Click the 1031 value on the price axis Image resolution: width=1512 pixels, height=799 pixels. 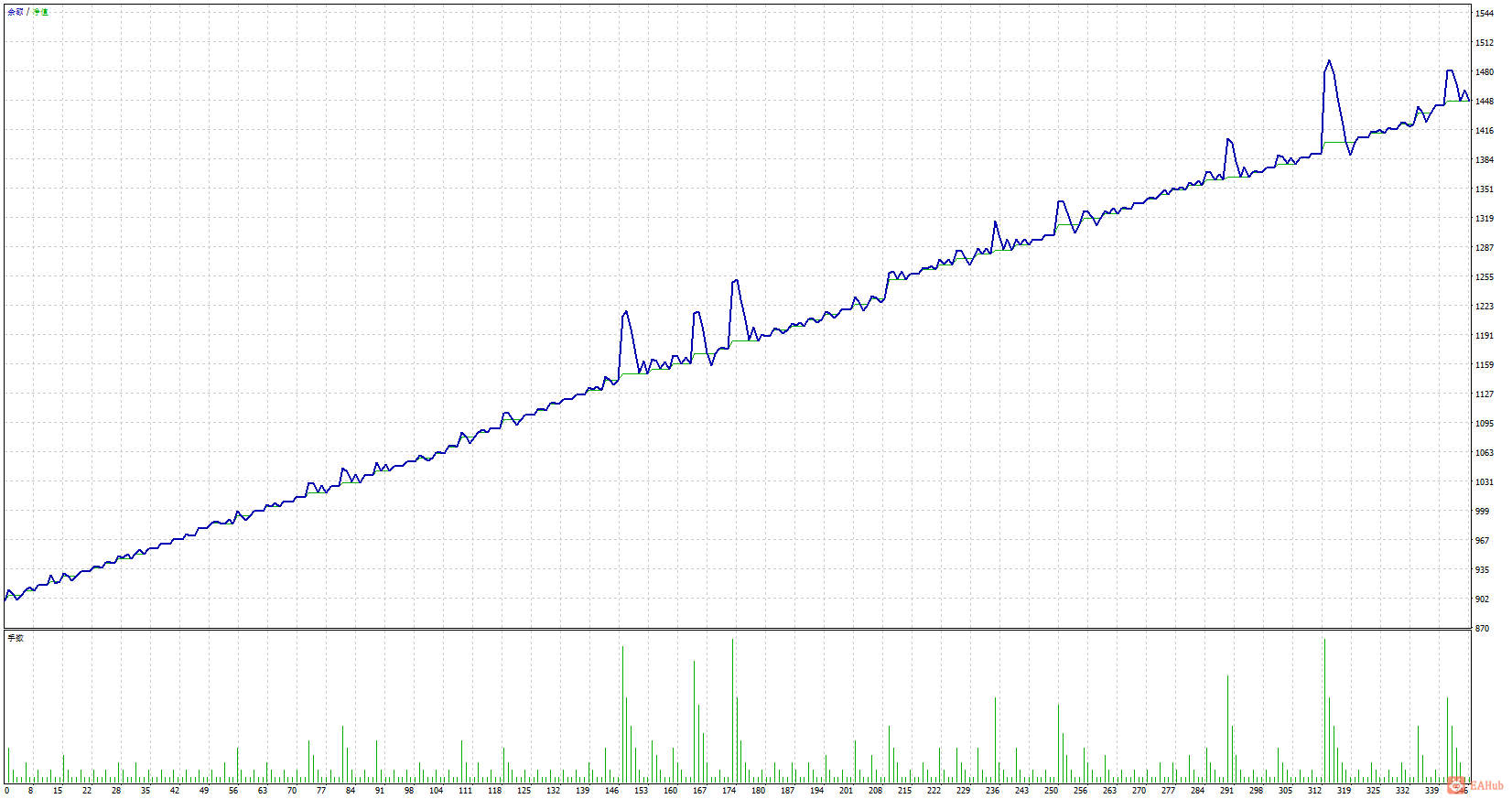point(1485,482)
